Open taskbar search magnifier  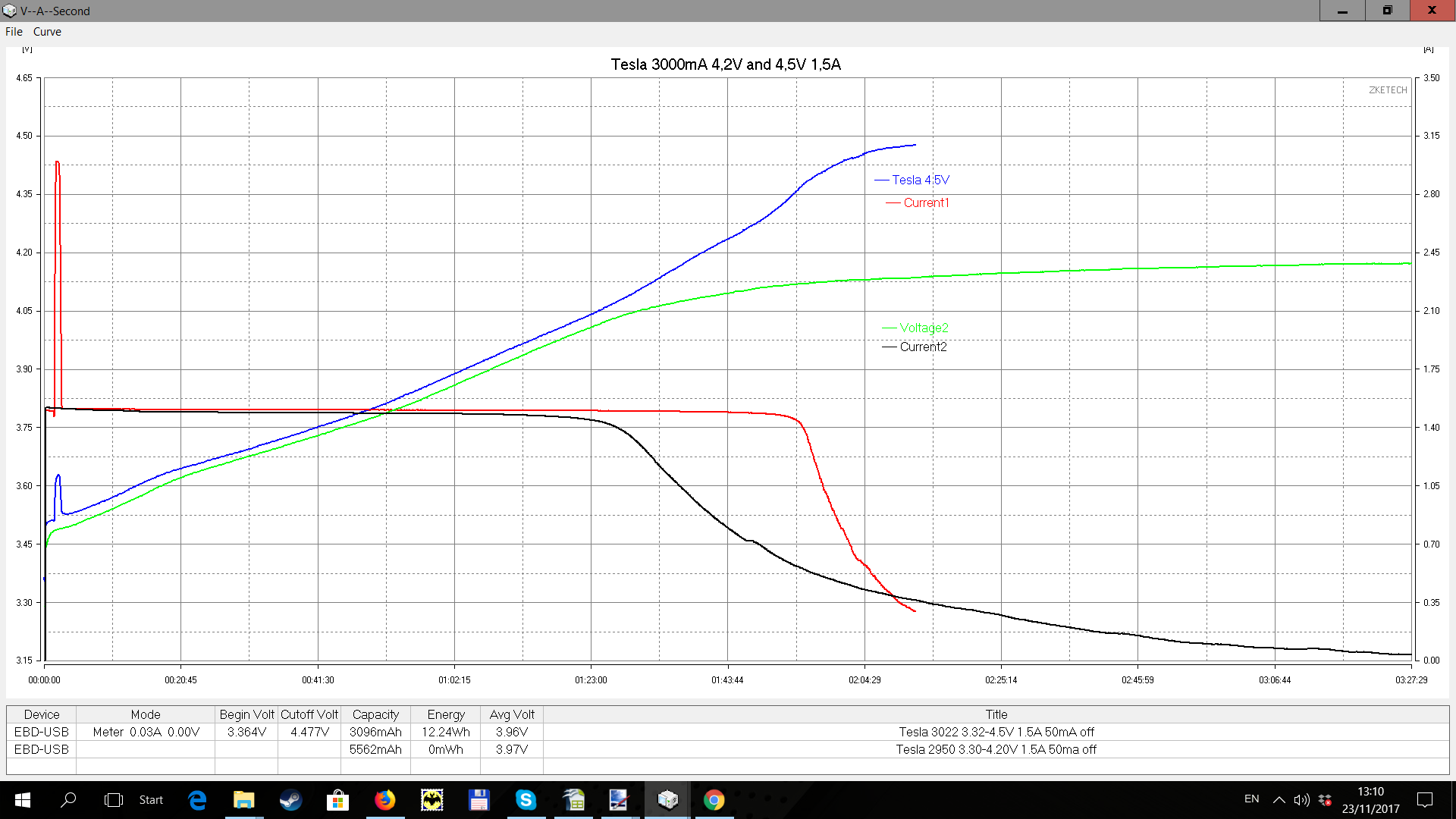pyautogui.click(x=68, y=800)
